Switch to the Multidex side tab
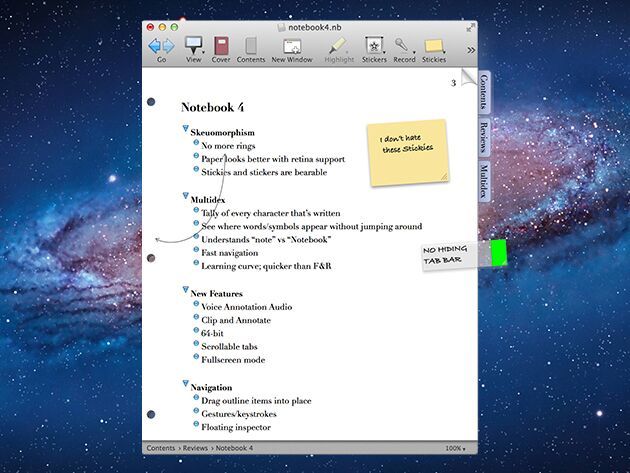 point(484,181)
